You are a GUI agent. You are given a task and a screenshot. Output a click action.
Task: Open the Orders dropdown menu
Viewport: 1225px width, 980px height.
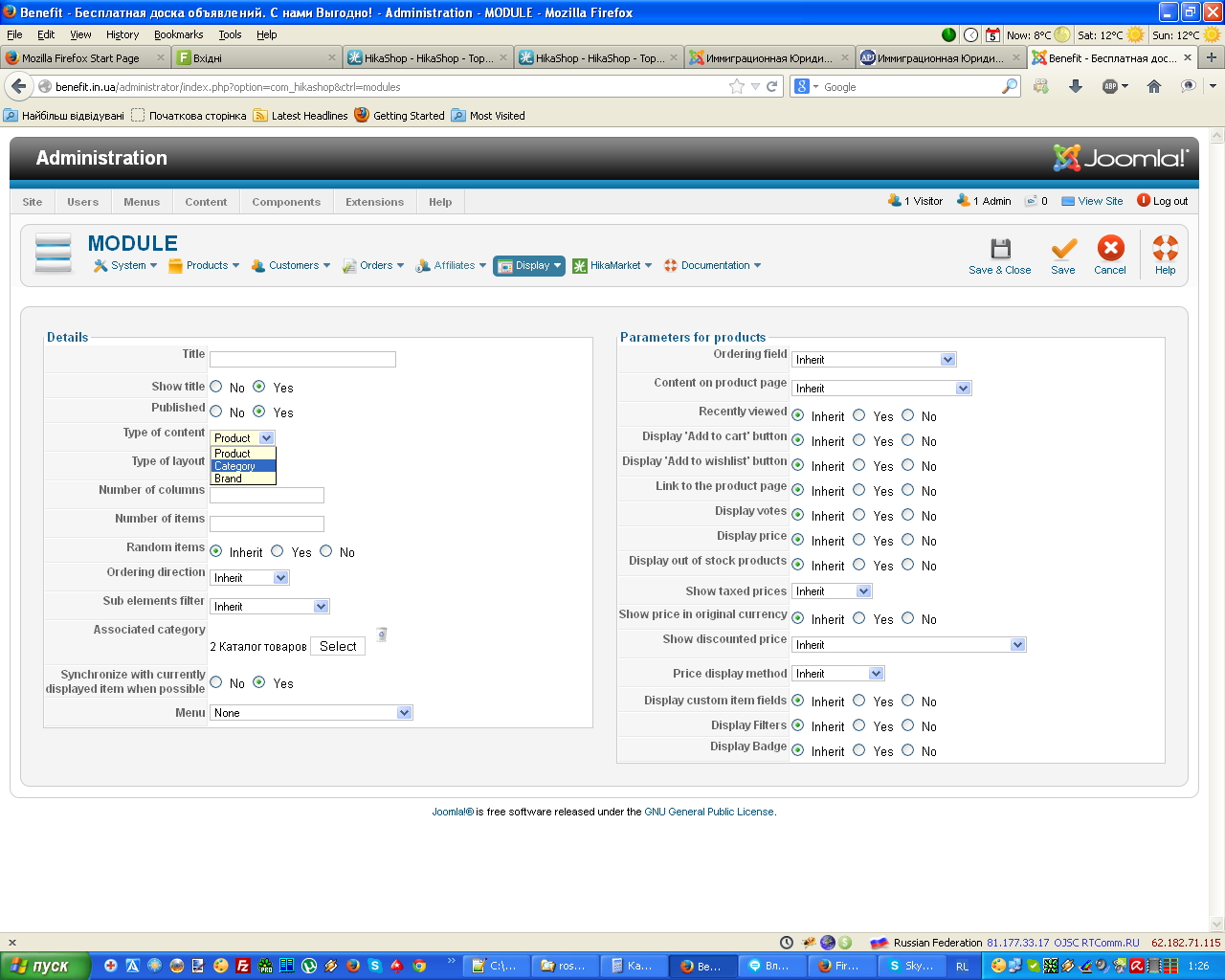373,266
